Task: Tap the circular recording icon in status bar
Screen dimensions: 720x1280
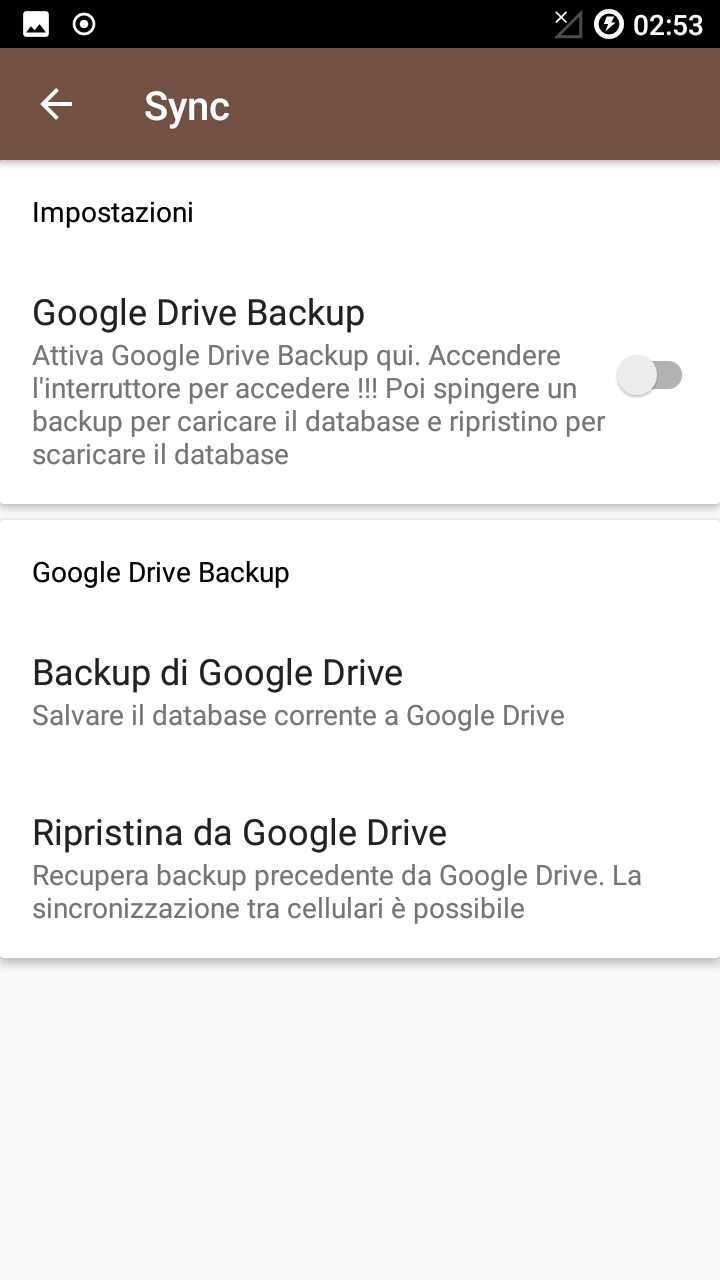Action: 85,24
